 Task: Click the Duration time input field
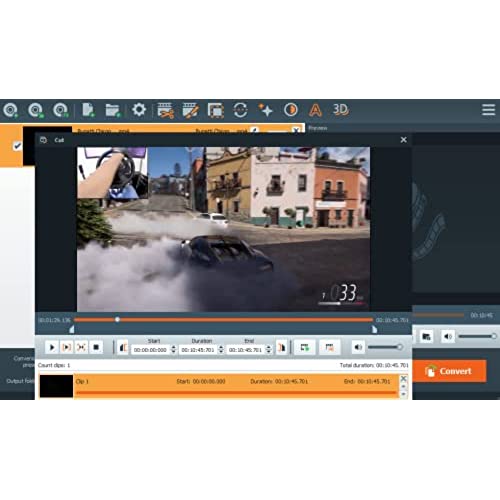coord(198,350)
